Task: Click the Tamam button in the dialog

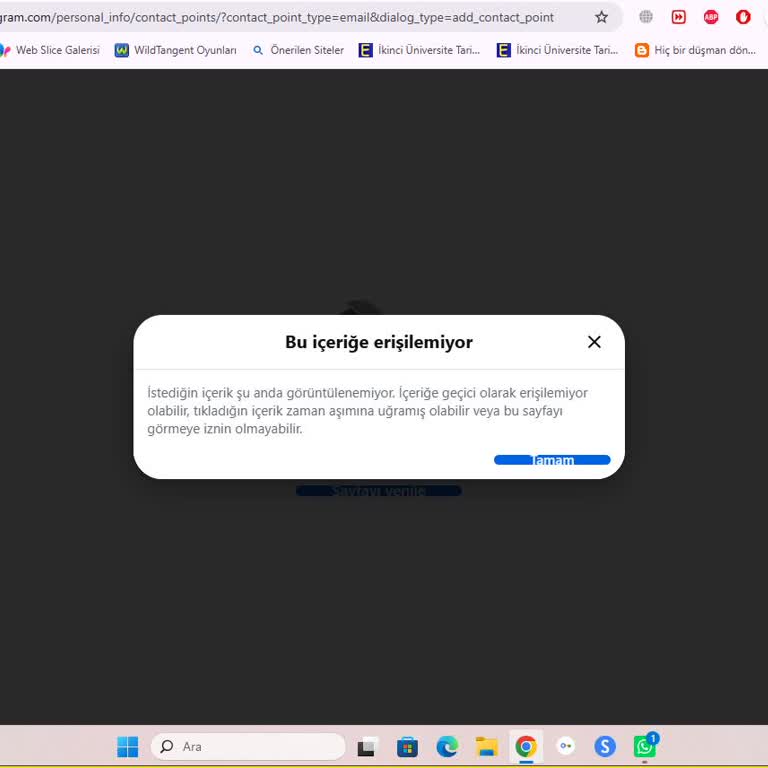Action: (552, 460)
